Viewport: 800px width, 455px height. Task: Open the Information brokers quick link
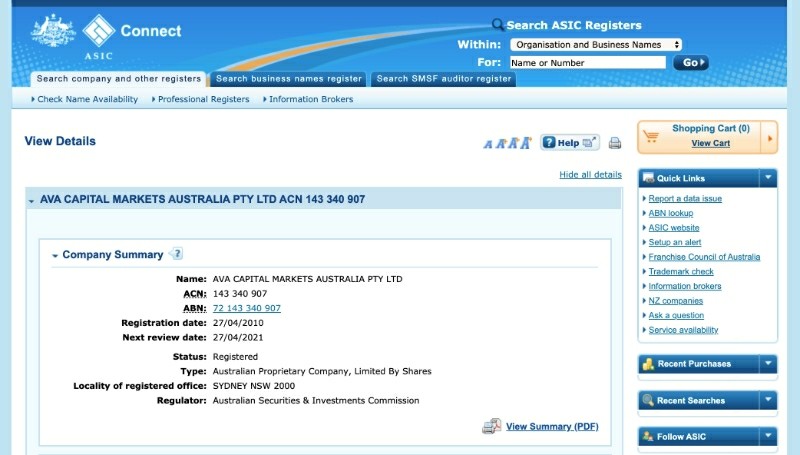pyautogui.click(x=685, y=286)
